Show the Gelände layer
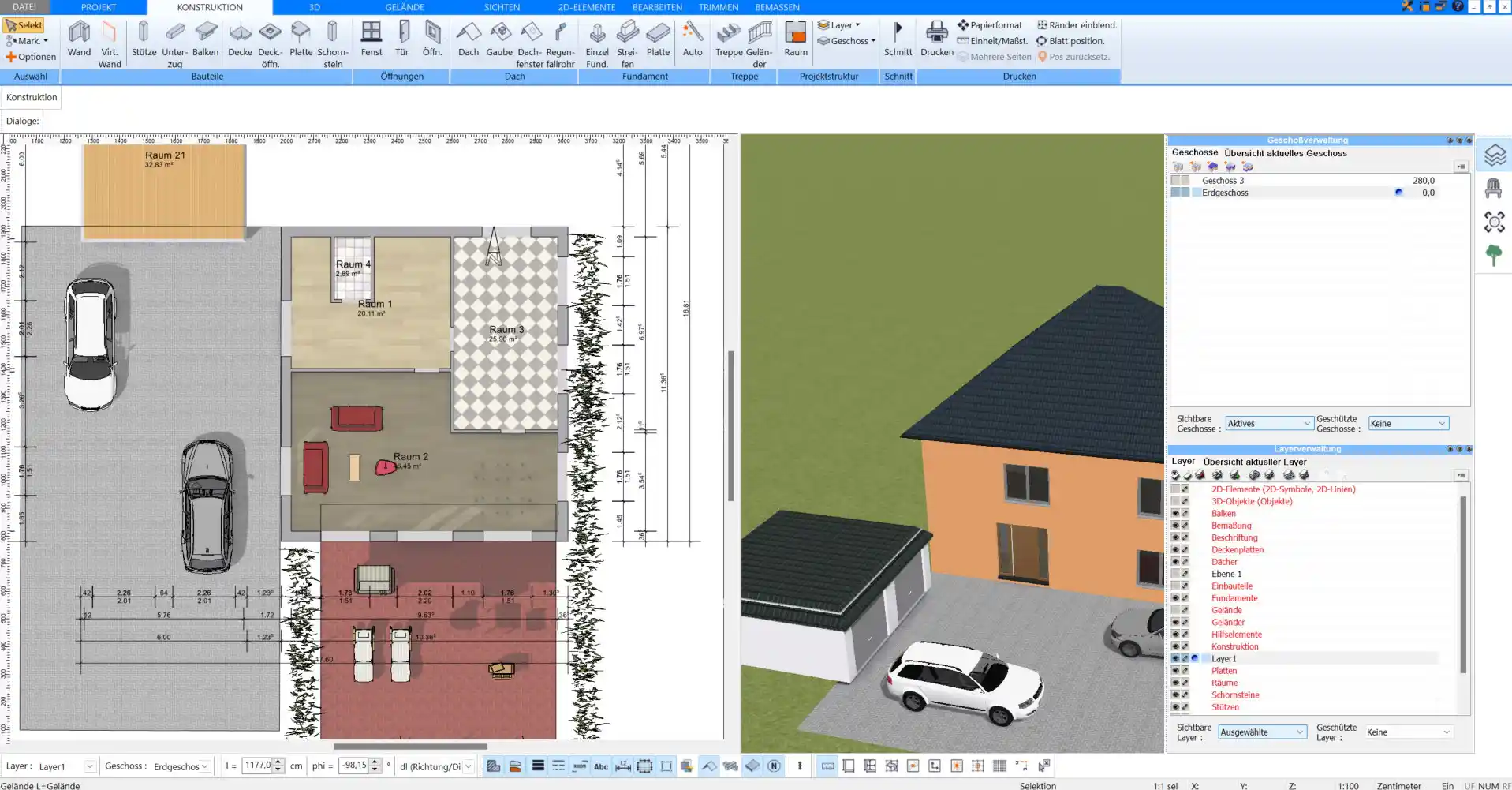This screenshot has width=1512, height=790. [x=1175, y=610]
